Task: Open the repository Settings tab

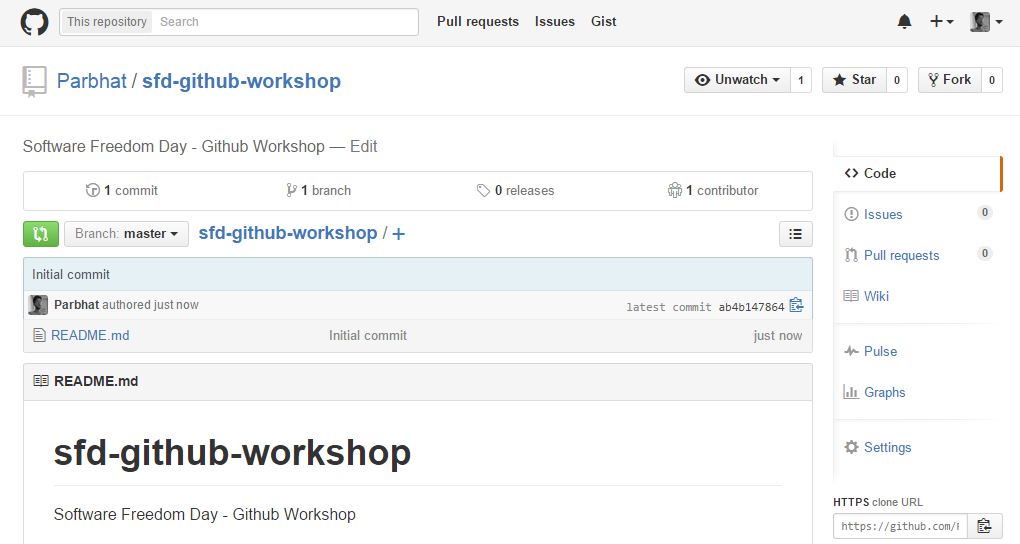Action: pos(917,447)
